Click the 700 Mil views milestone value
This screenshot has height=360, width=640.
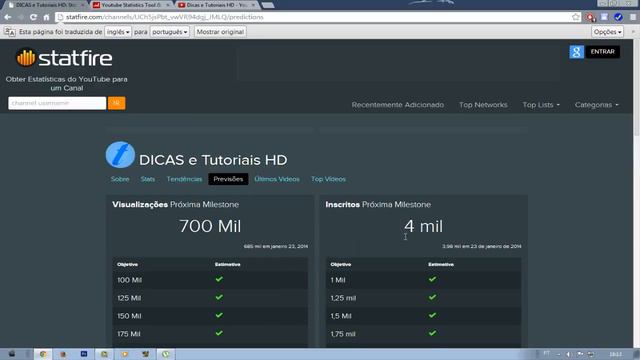(210, 227)
